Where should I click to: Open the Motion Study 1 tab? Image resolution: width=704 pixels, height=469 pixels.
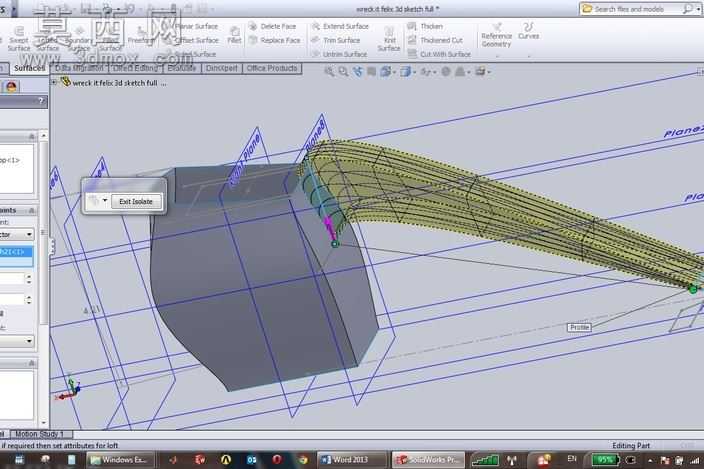(40, 434)
